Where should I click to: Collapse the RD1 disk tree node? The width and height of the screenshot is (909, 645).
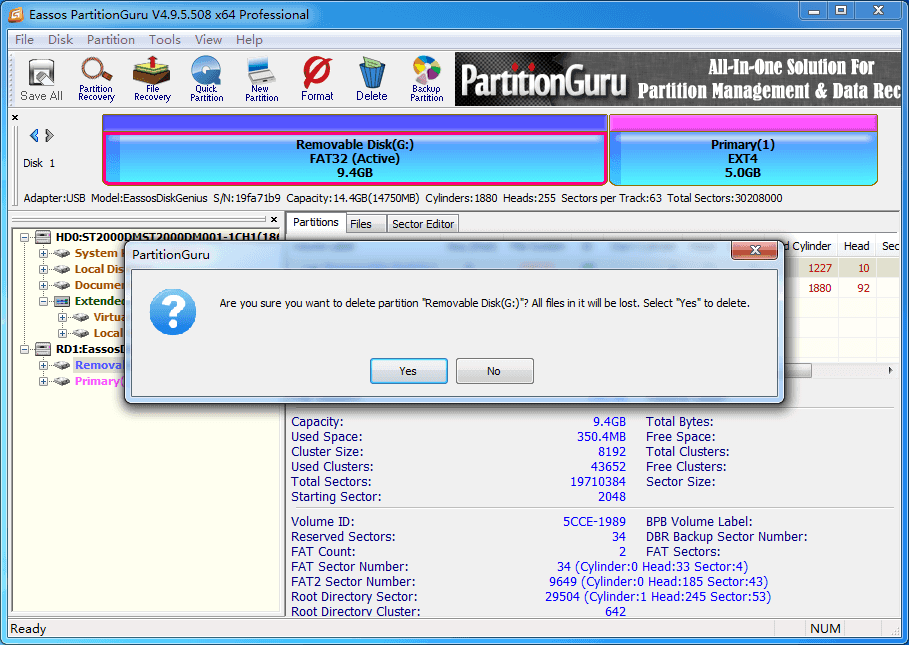coord(24,349)
